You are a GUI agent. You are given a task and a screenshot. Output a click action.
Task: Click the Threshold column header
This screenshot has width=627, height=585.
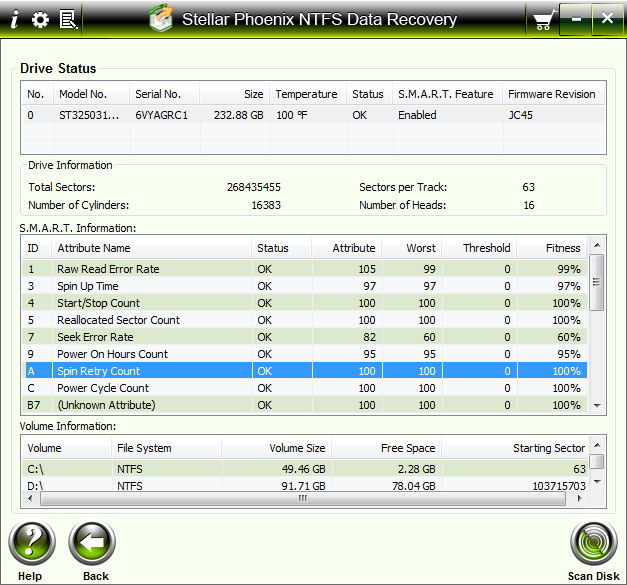(x=479, y=248)
